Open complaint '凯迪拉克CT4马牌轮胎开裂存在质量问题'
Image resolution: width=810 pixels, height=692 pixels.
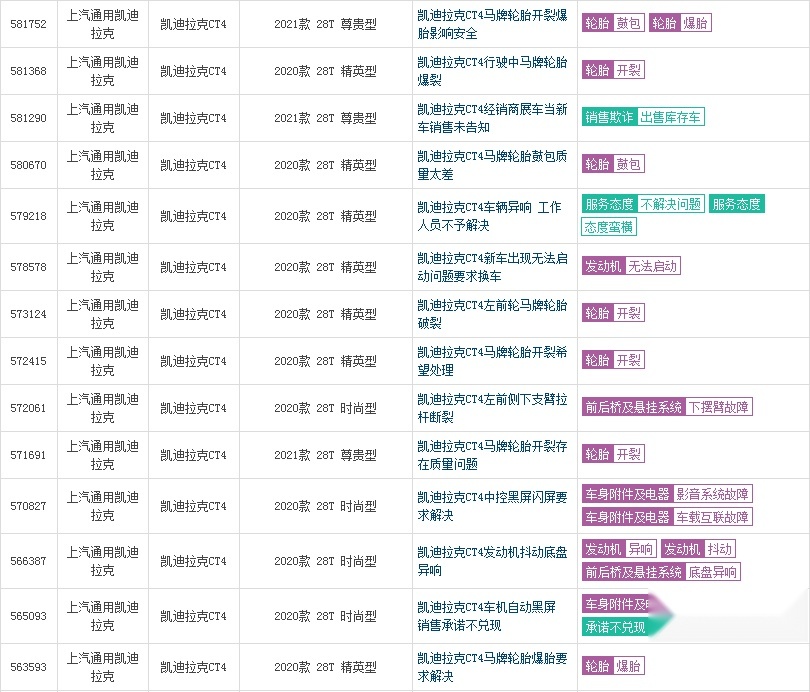492,455
